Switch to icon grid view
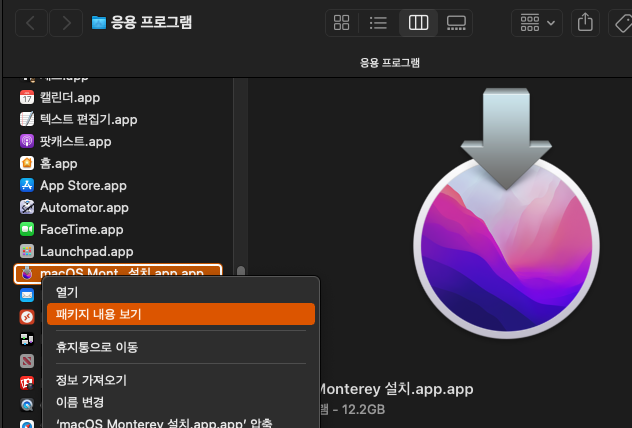Image resolution: width=632 pixels, height=428 pixels. (341, 23)
